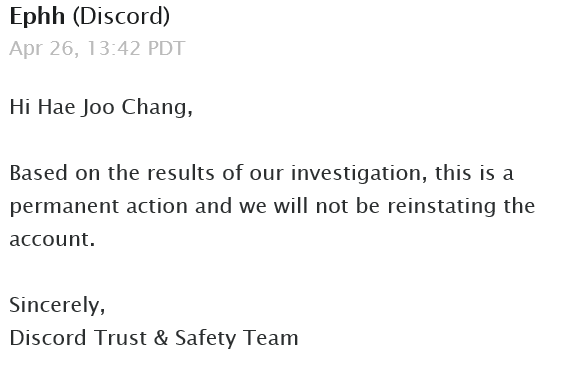Click the word Based in message
Screen dimensions: 575x370
coord(39,173)
